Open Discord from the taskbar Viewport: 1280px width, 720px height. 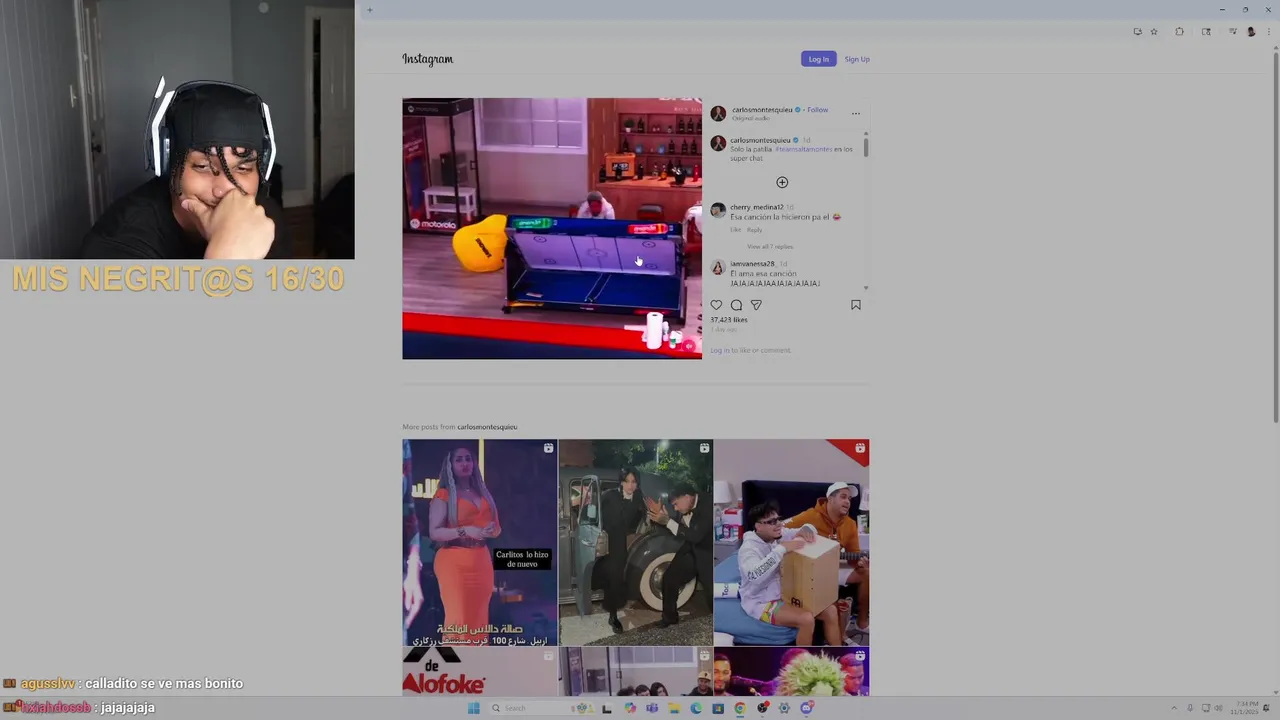pos(806,708)
